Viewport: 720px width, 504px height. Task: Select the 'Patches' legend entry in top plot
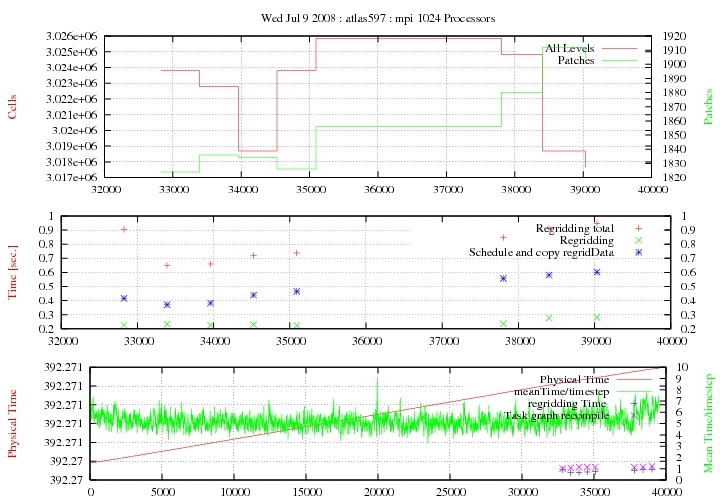click(x=576, y=60)
